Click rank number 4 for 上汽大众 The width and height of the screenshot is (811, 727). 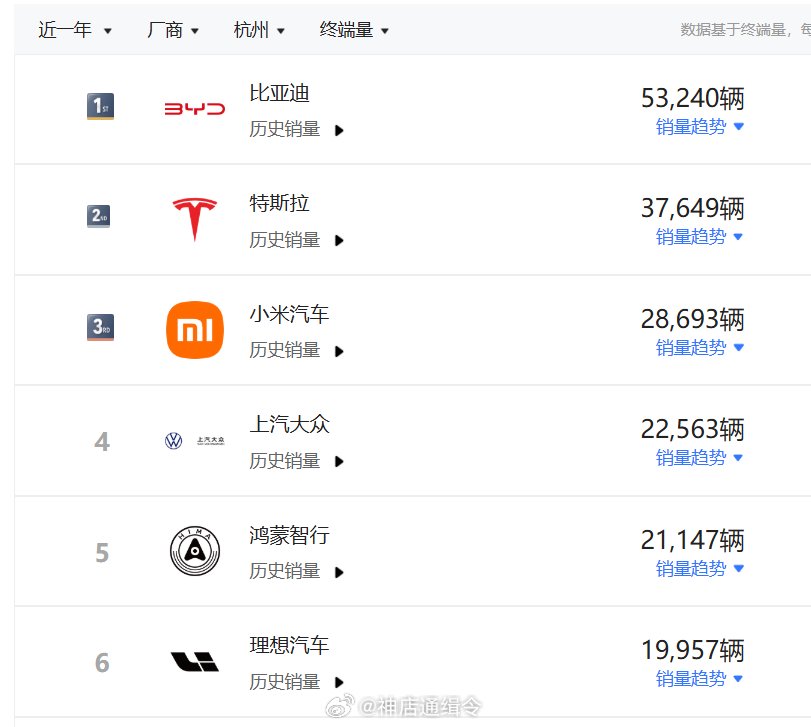pyautogui.click(x=102, y=442)
